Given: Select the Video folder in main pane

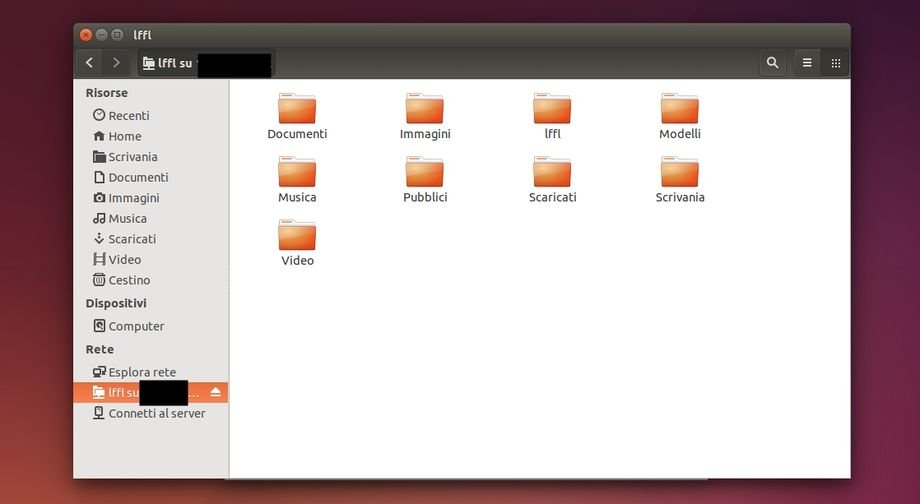Looking at the screenshot, I should click(297, 236).
